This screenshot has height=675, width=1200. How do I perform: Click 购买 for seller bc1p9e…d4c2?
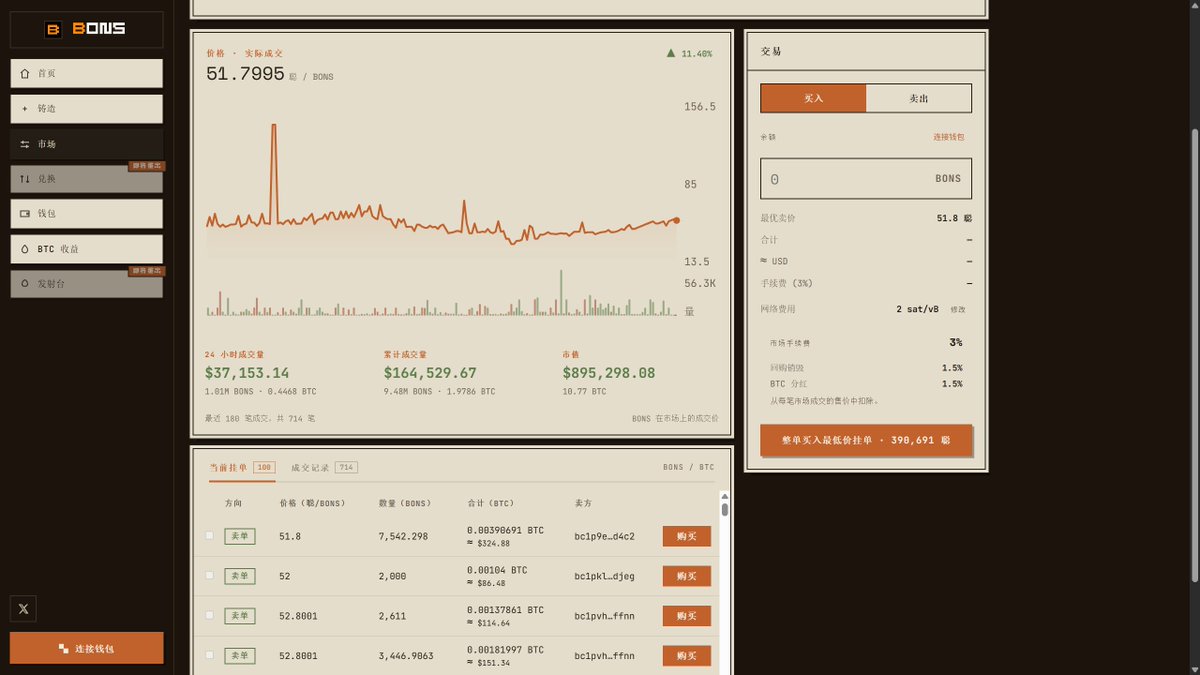pos(686,536)
